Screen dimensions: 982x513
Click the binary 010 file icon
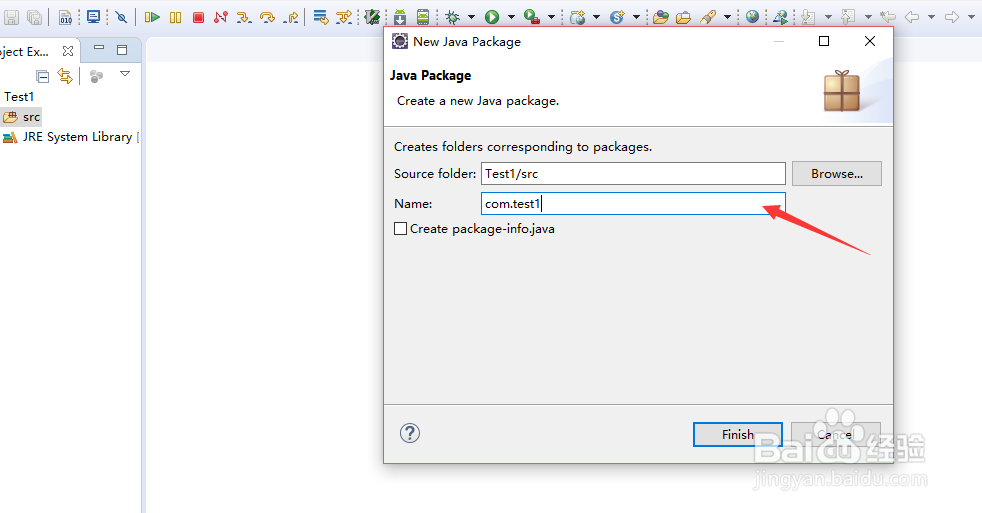coord(65,17)
